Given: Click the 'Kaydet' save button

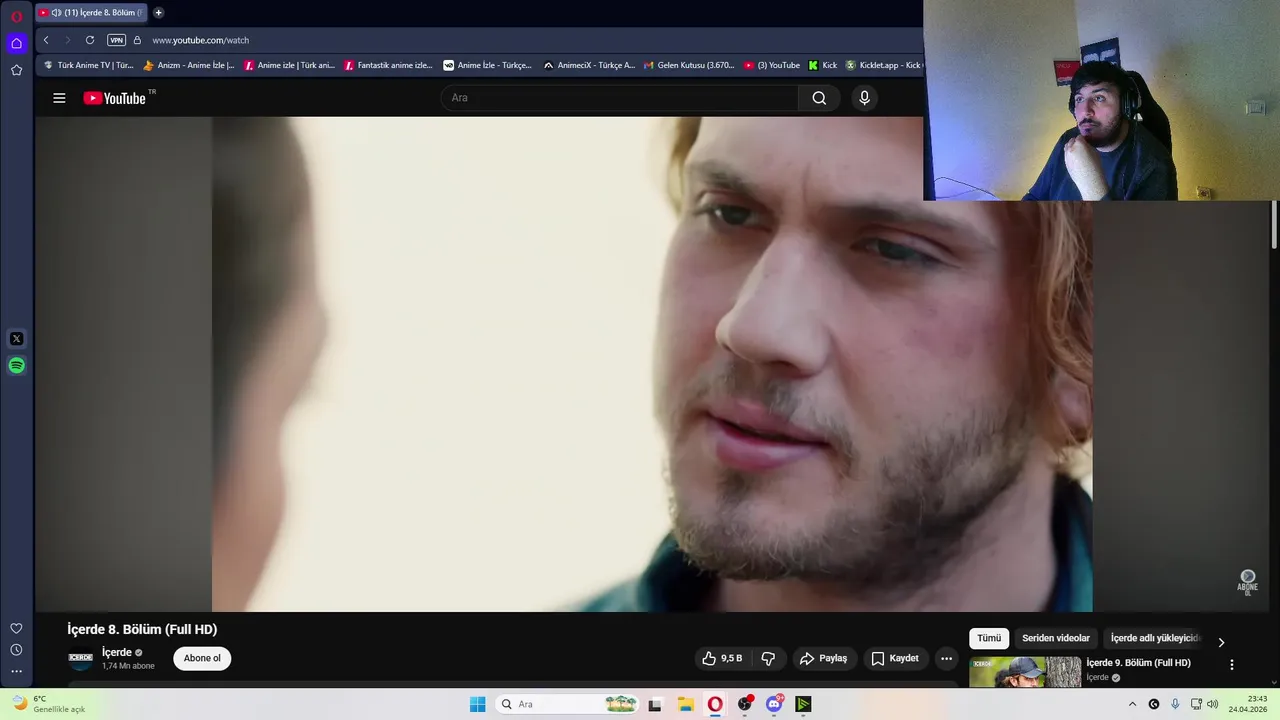Looking at the screenshot, I should pos(895,658).
